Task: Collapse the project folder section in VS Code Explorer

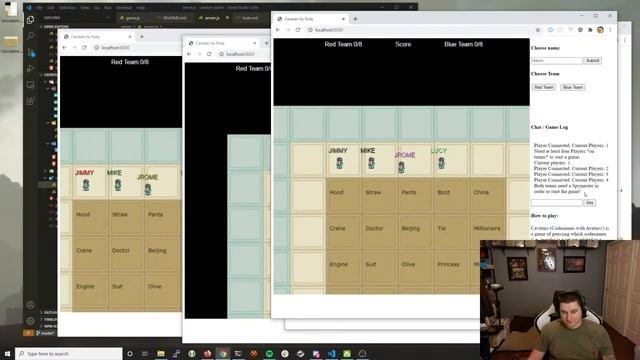Action: coord(49,75)
